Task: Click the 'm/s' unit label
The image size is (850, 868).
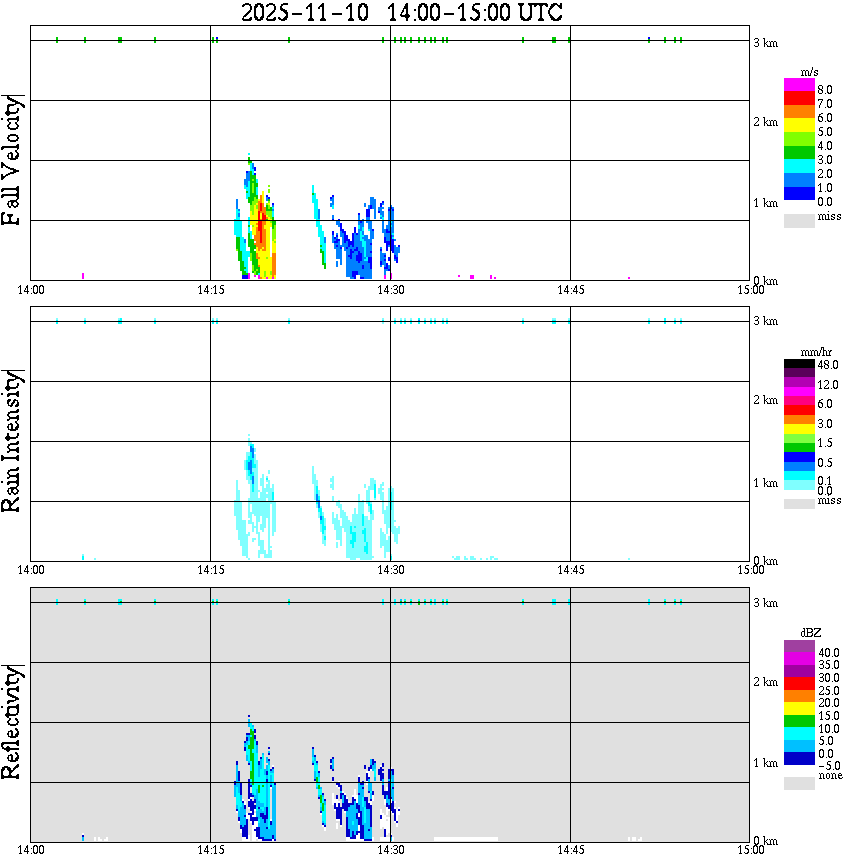Action: tap(809, 72)
